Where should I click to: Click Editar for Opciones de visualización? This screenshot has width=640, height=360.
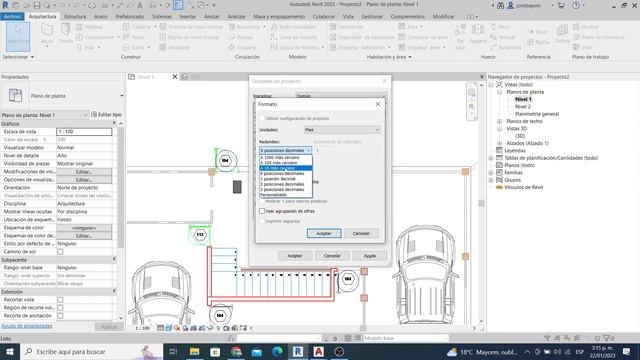click(84, 180)
